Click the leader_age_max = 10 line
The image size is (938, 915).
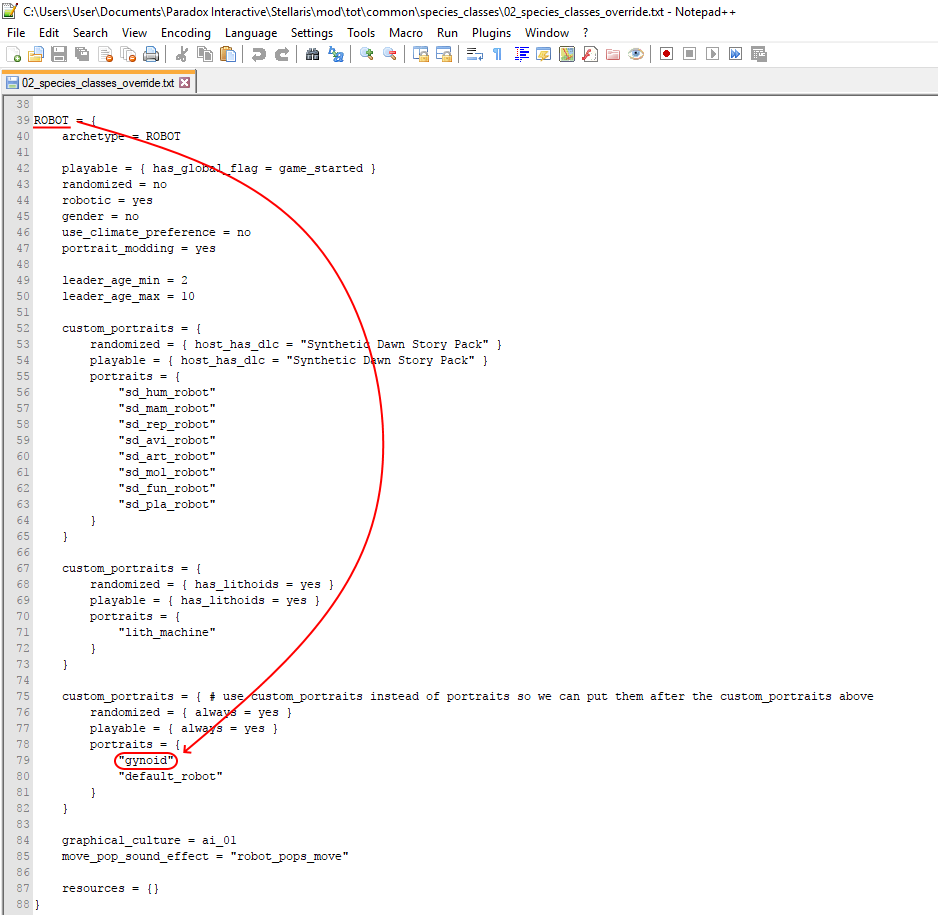[128, 296]
